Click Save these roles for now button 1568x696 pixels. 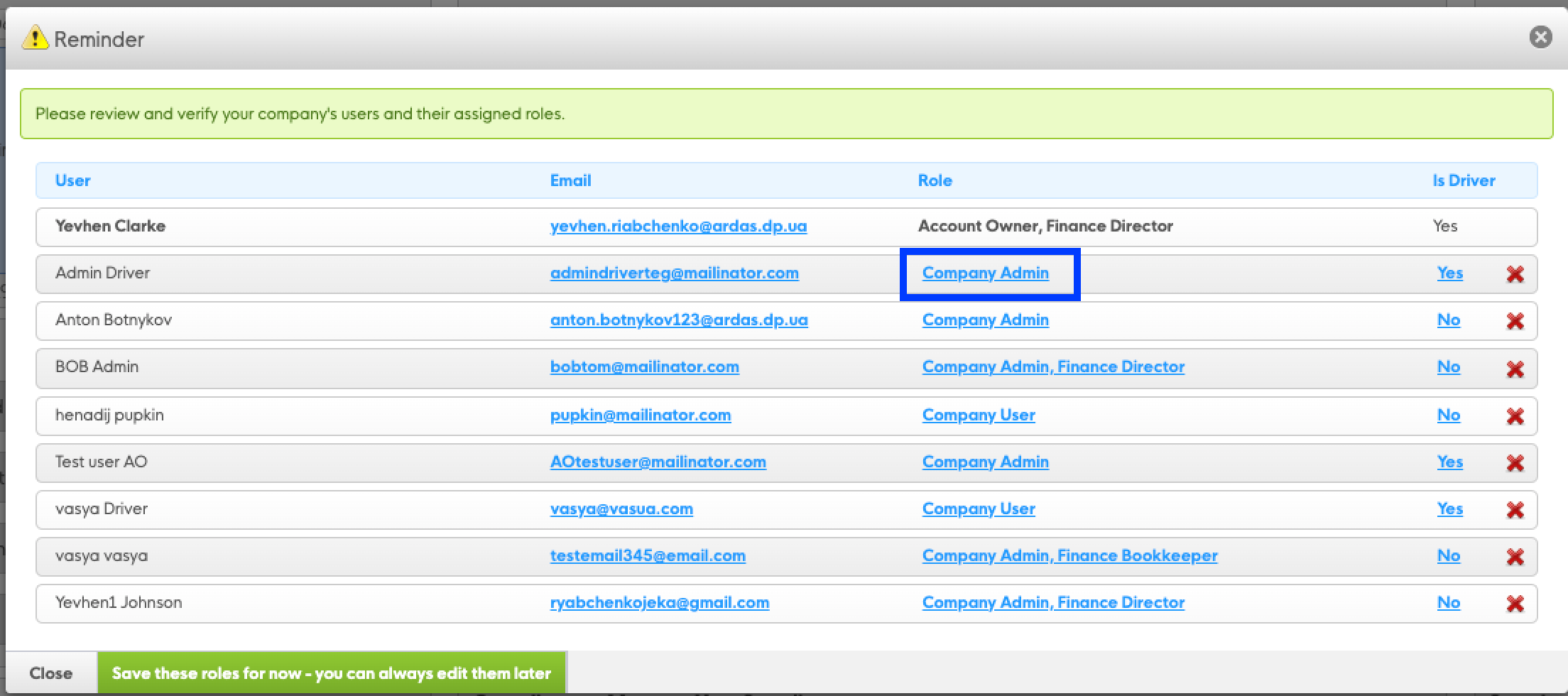coord(331,673)
